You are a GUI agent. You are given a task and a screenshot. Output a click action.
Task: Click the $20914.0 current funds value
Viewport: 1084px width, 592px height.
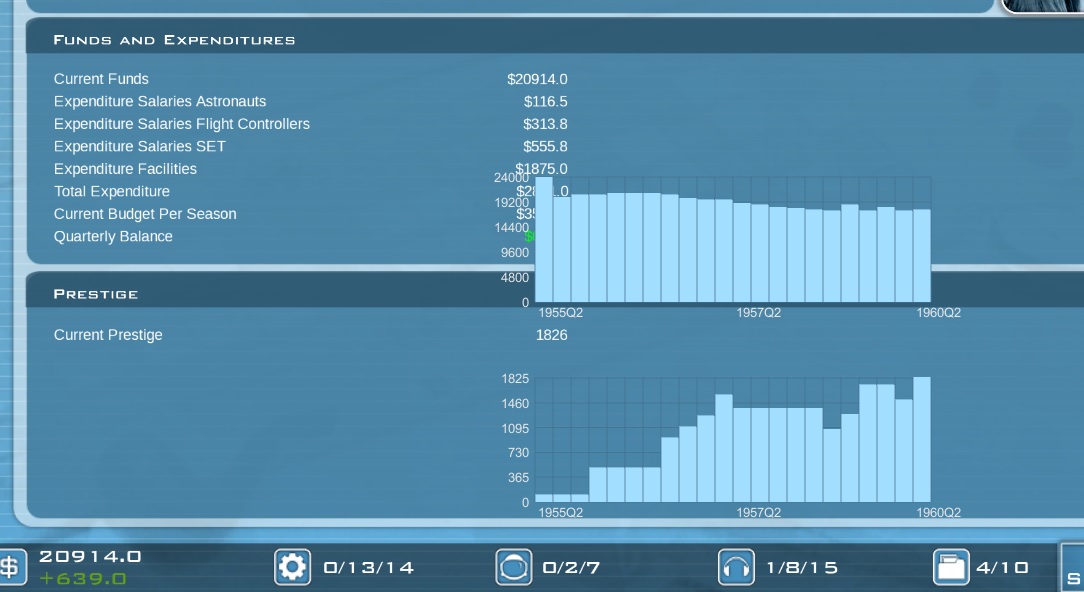pos(537,79)
